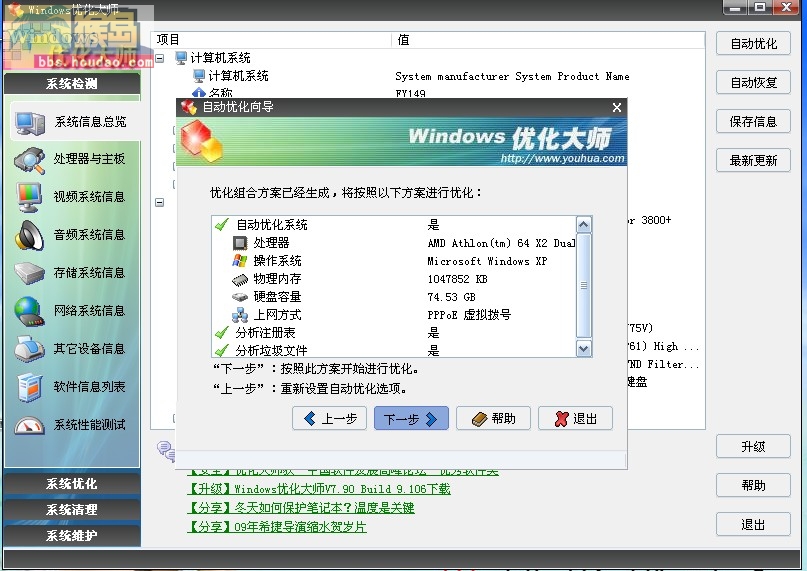The height and width of the screenshot is (571, 807).
Task: Open 网络系统信息 globe icon
Action: 29,311
